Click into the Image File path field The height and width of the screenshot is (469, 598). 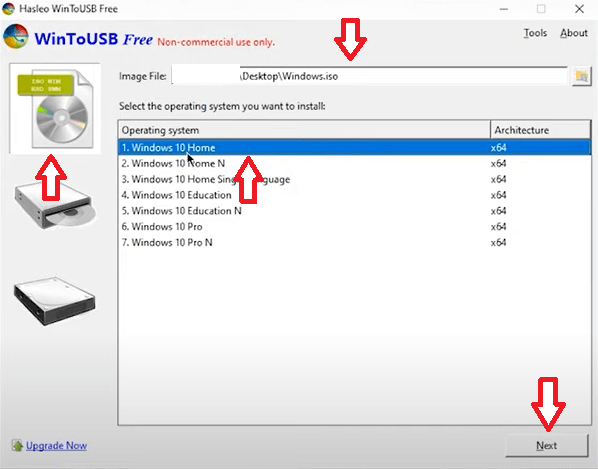click(x=369, y=76)
